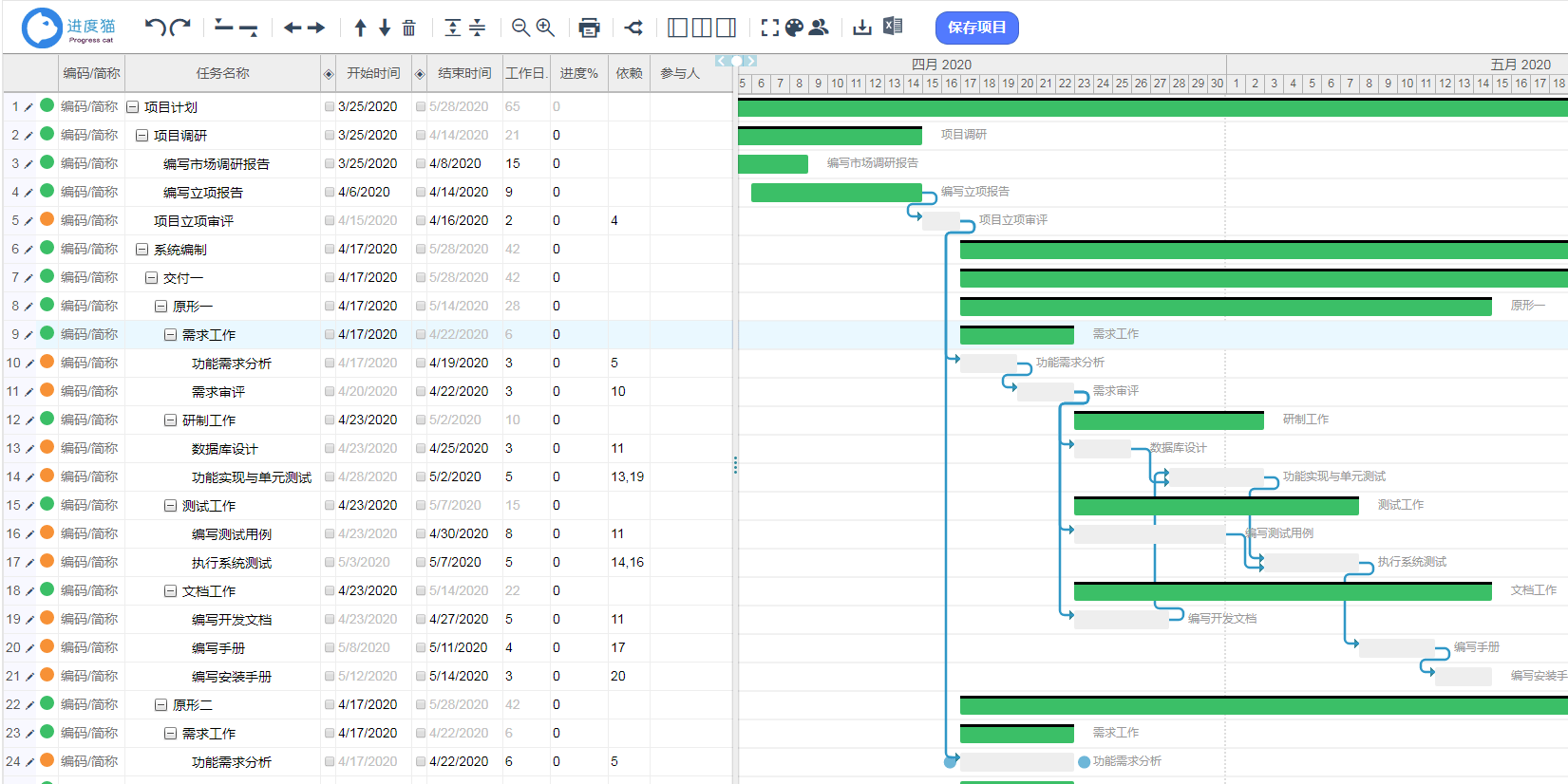Click the undo arrow icon
Screen dimensions: 1568x784
[x=155, y=28]
